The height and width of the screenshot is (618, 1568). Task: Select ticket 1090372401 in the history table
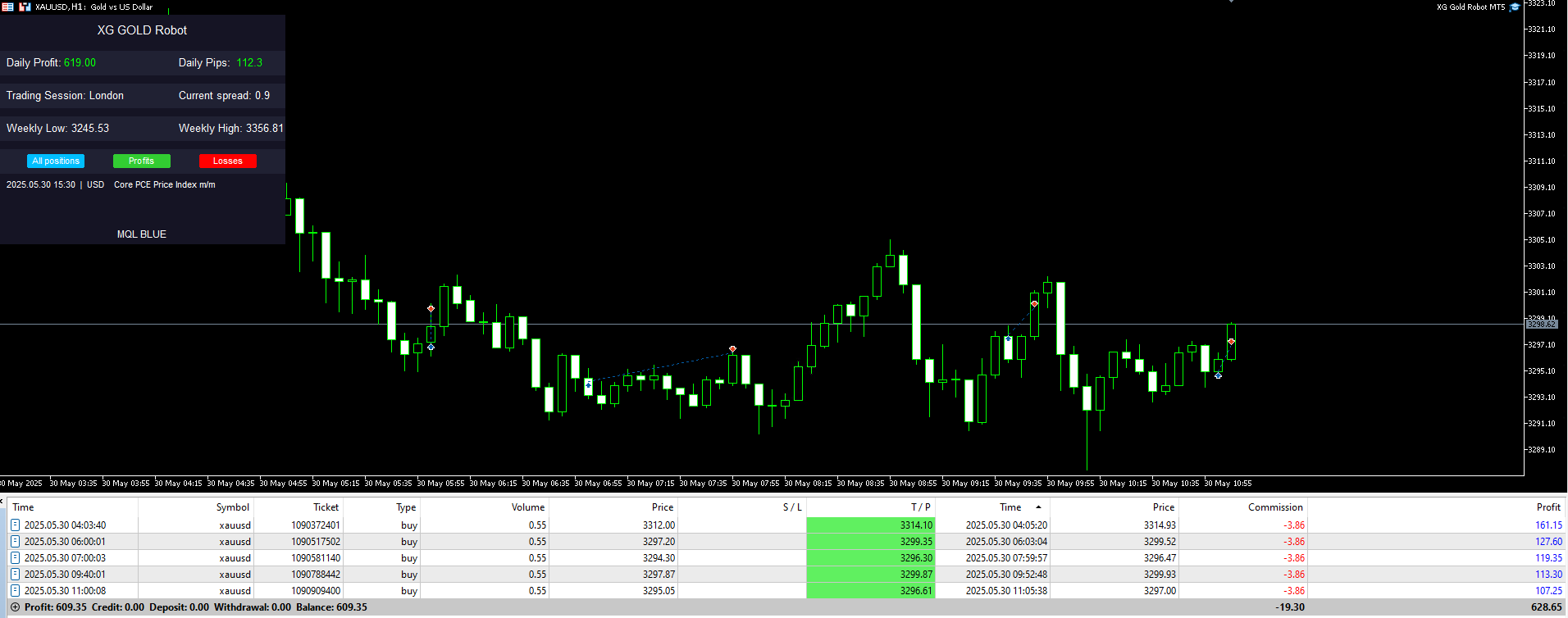pyautogui.click(x=316, y=525)
